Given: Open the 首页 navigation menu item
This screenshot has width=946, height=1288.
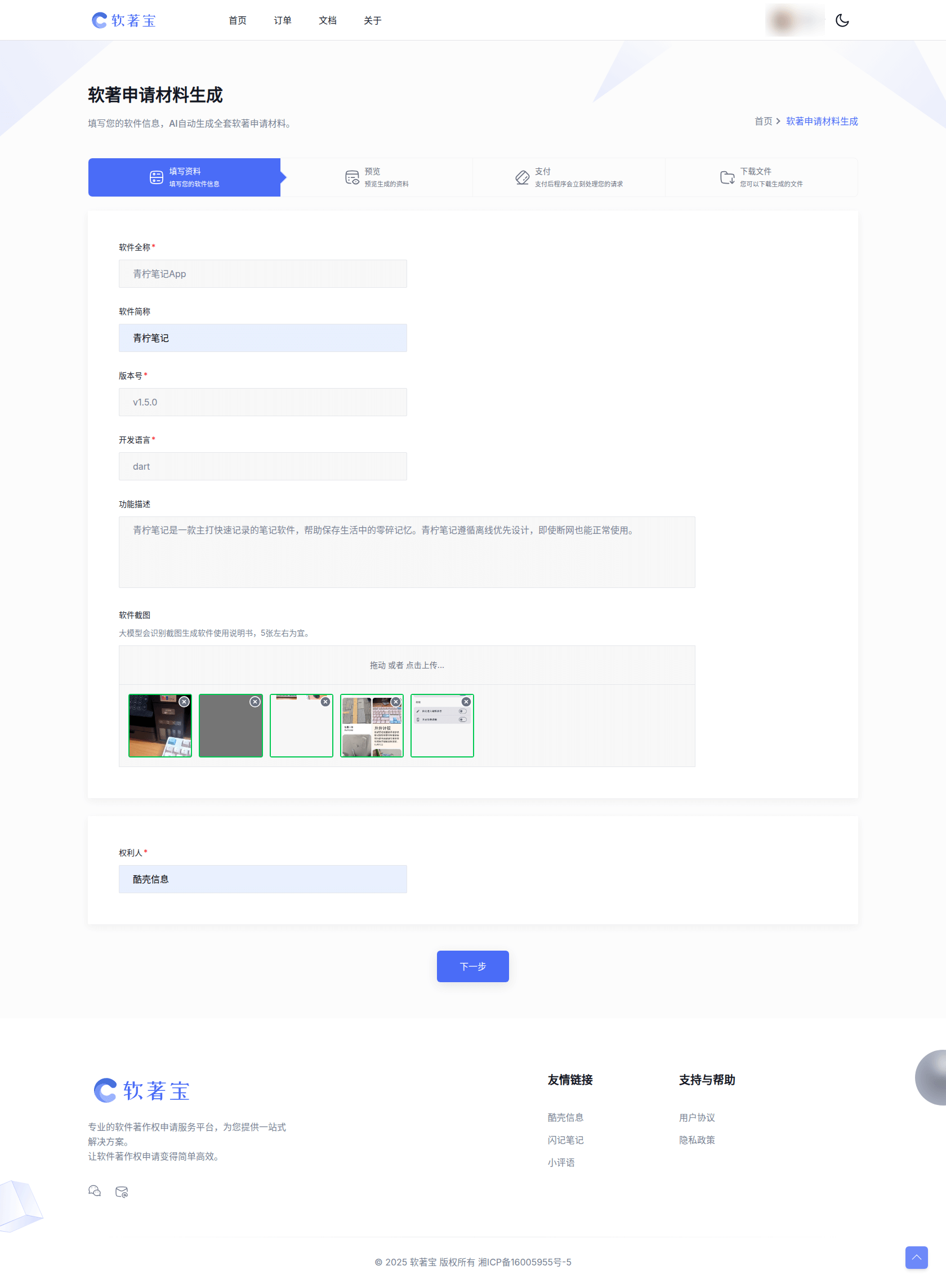Looking at the screenshot, I should coord(238,21).
